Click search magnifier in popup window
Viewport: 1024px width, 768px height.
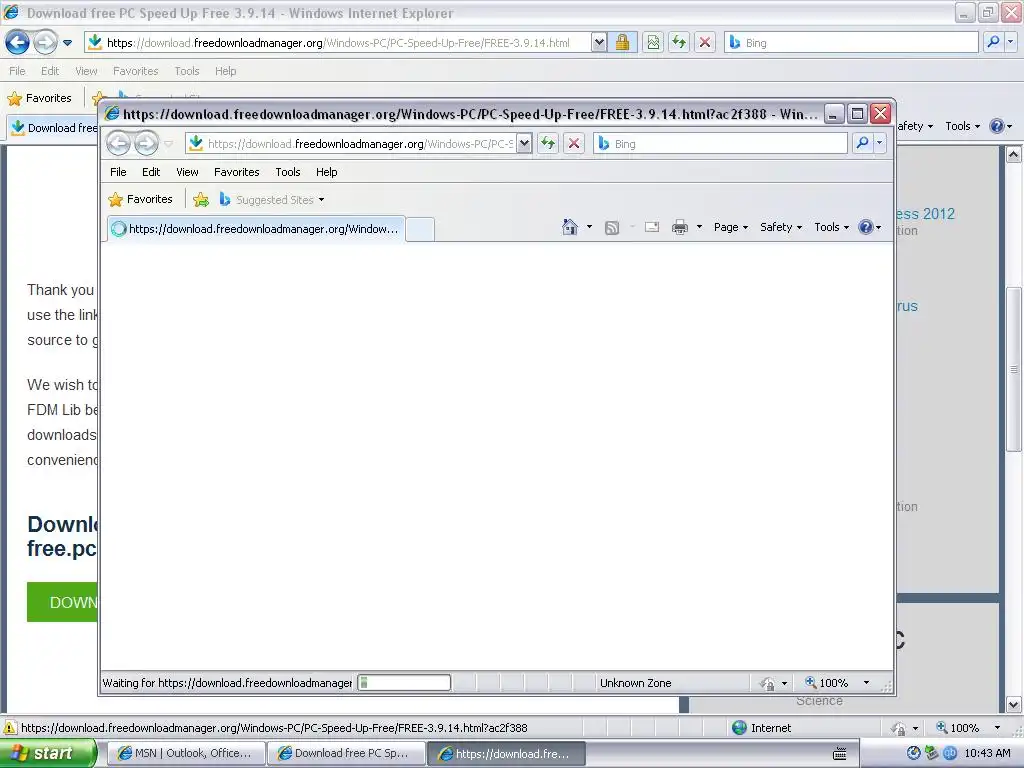(862, 143)
